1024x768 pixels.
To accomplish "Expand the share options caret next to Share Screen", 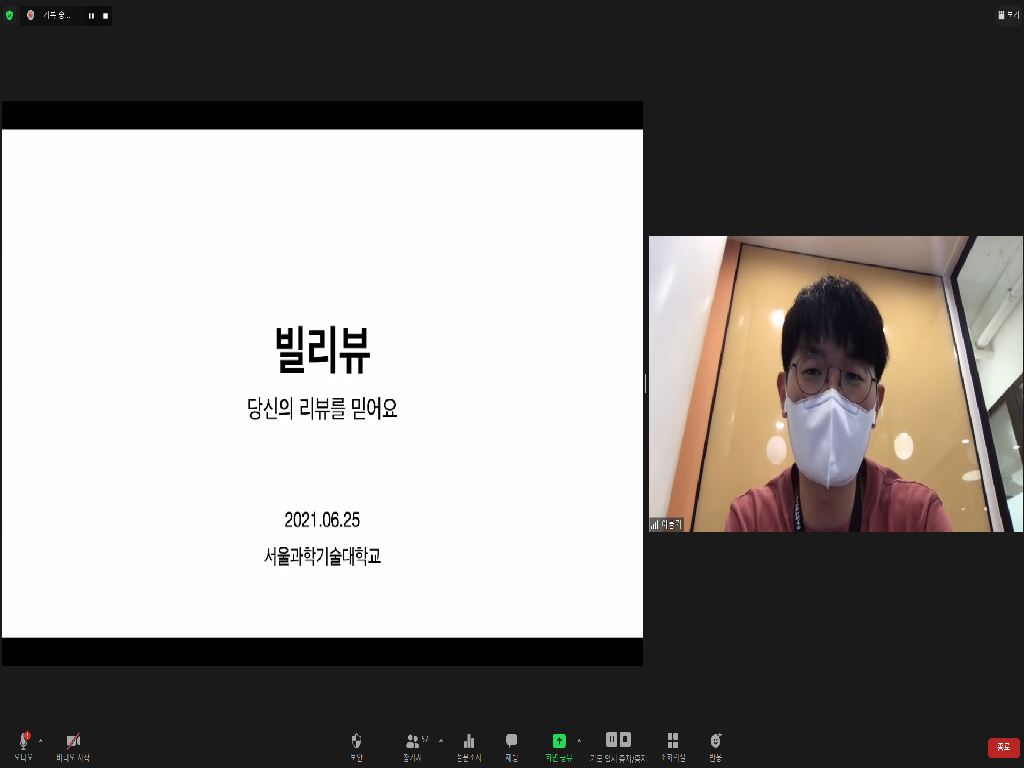I will point(579,741).
